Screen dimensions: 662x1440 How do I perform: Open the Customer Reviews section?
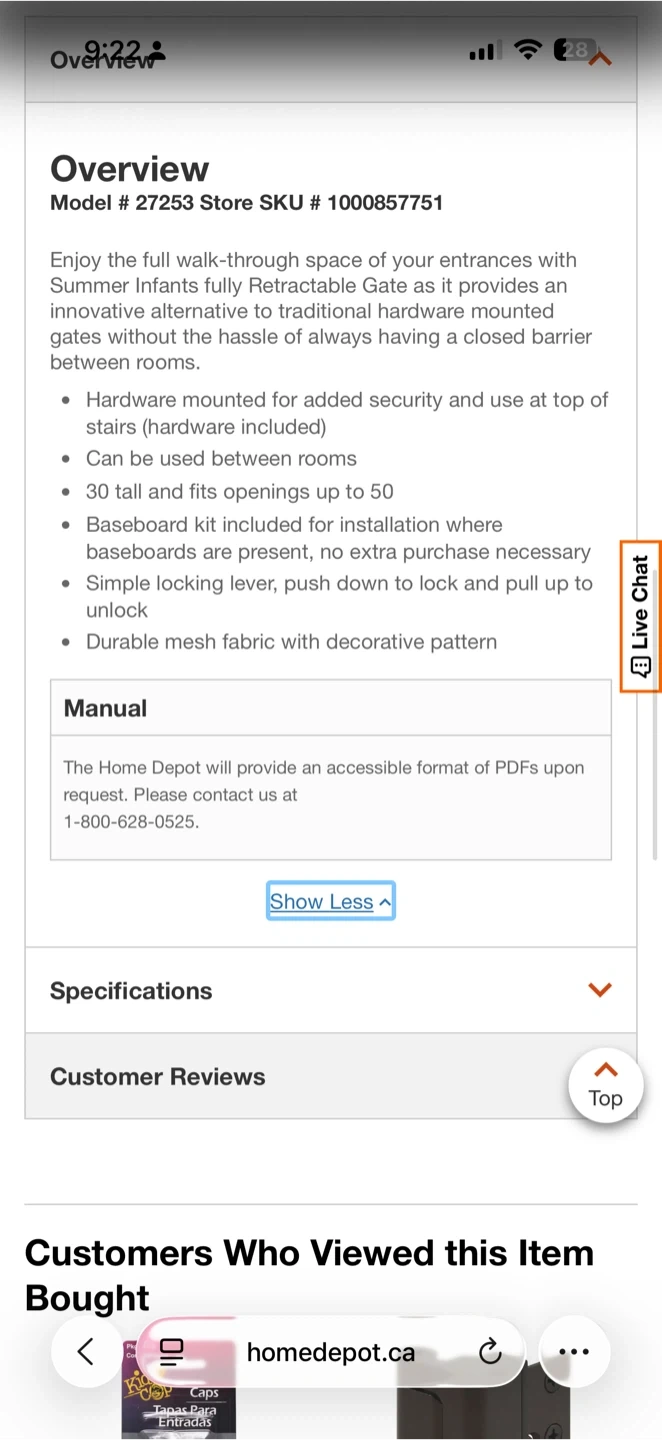pos(158,1076)
